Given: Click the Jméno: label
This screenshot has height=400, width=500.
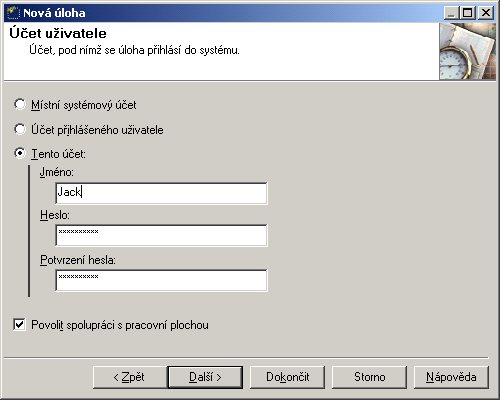Looking at the screenshot, I should tap(57, 172).
